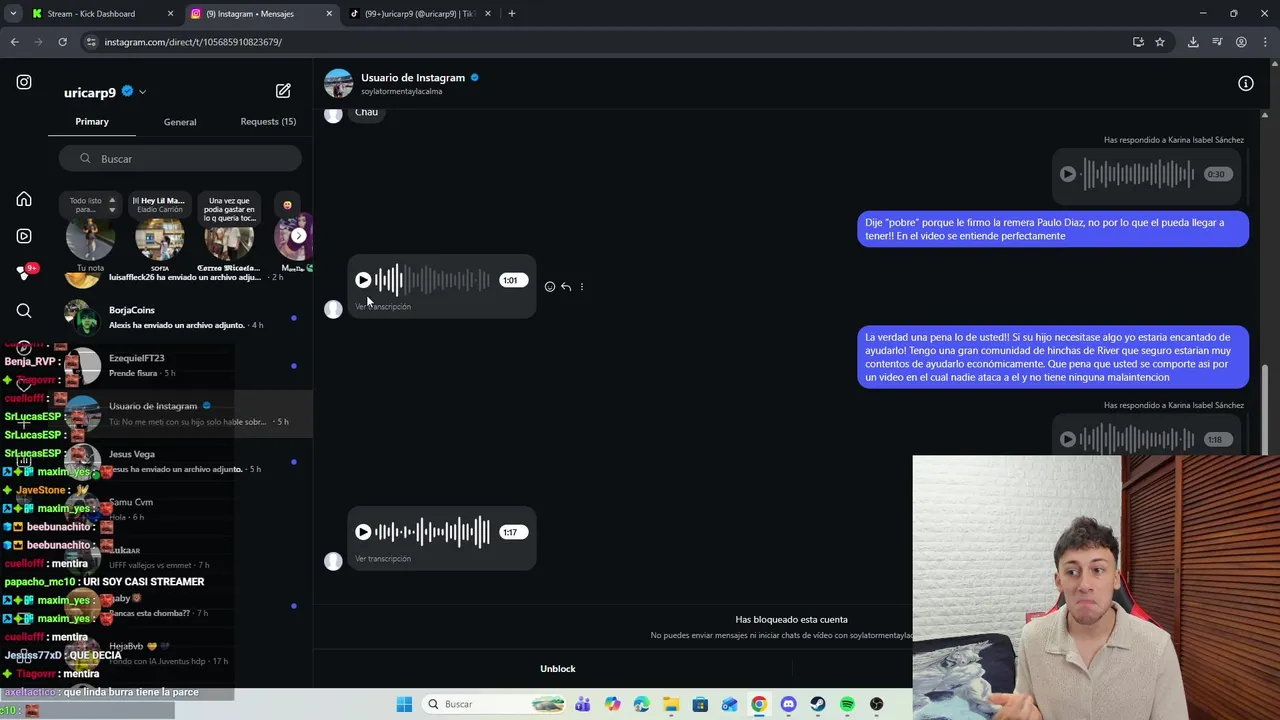Play the 1:17 voice message
The image size is (1280, 720).
coord(363,532)
